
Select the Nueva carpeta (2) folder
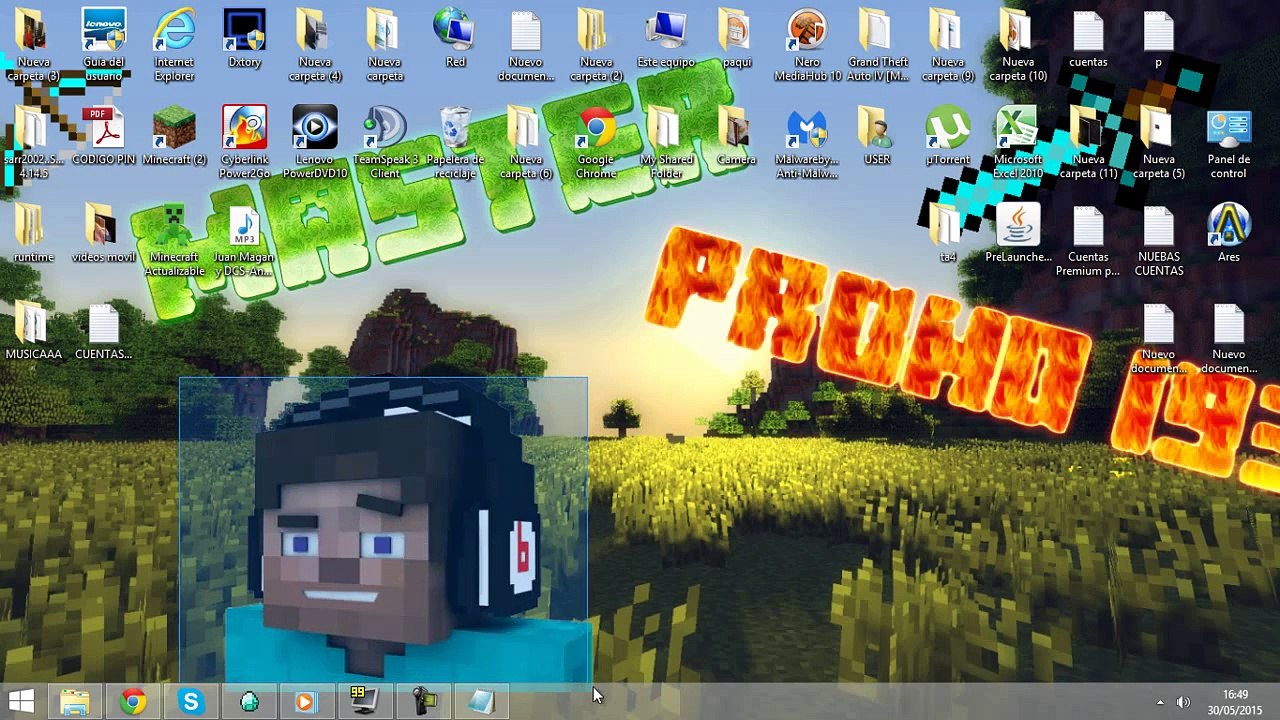(x=596, y=45)
